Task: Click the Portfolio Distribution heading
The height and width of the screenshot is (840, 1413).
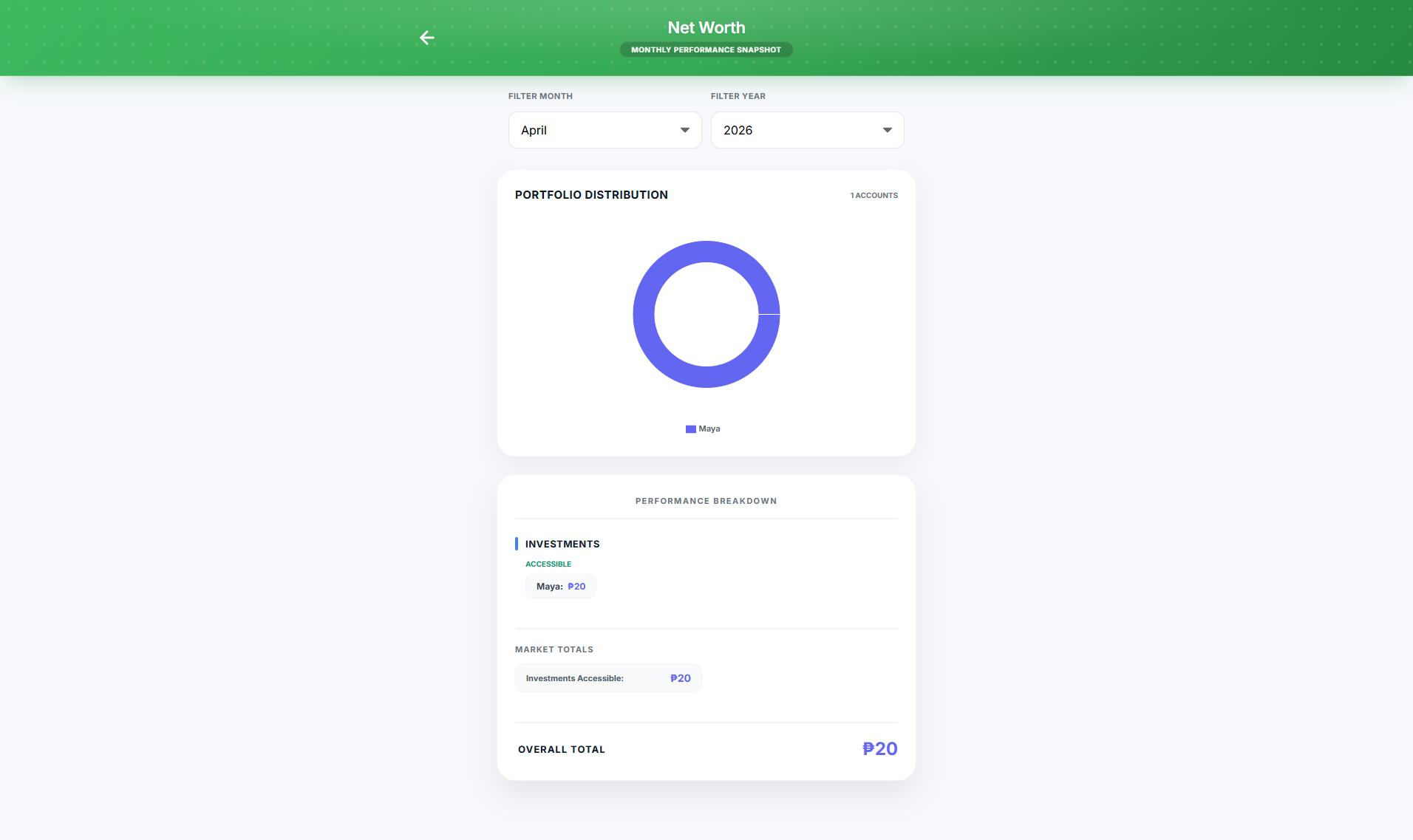Action: tap(591, 195)
